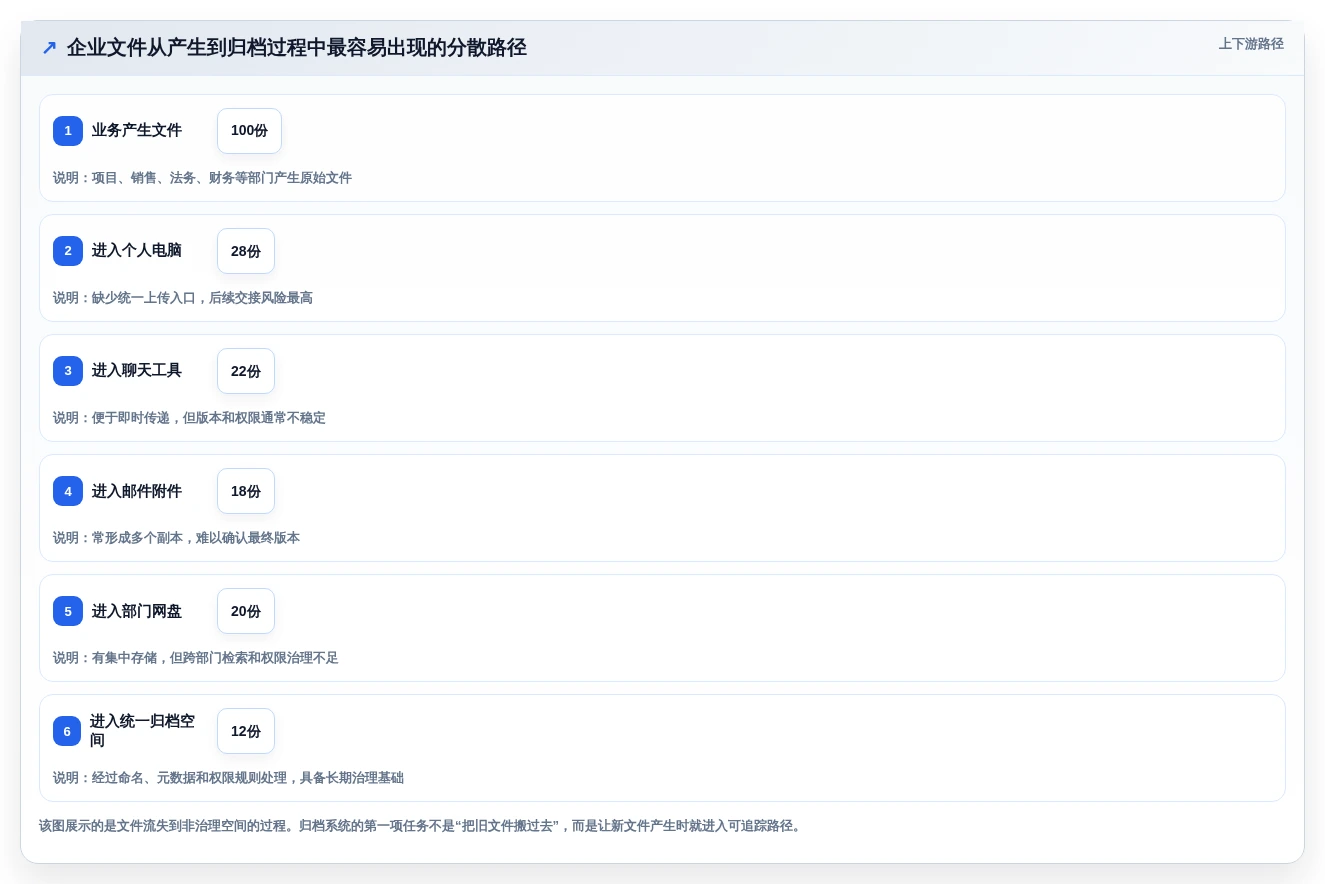Click the 100份 value pill
Viewport: 1325px width, 884px height.
tap(249, 131)
